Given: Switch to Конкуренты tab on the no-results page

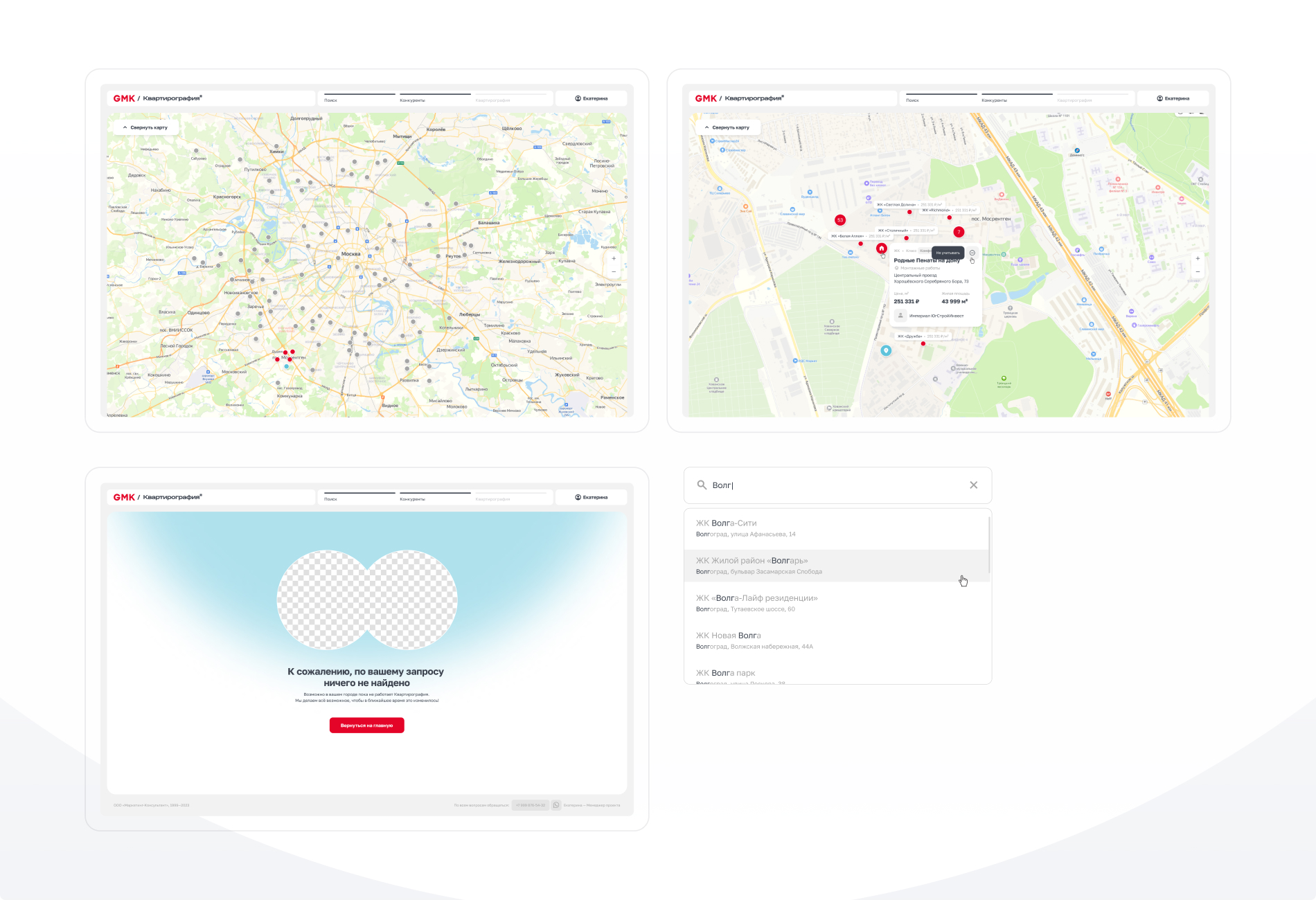Looking at the screenshot, I should (x=413, y=498).
